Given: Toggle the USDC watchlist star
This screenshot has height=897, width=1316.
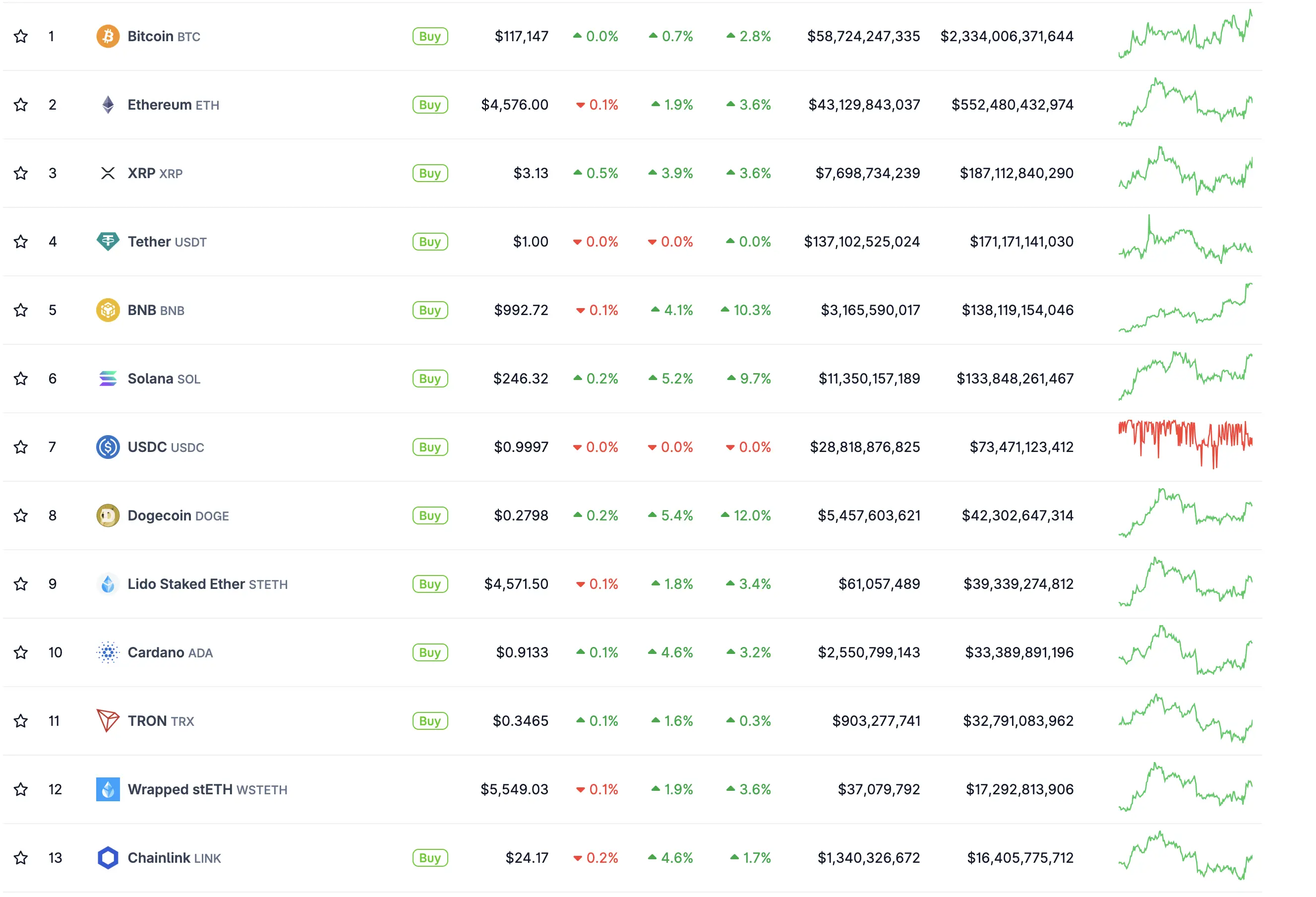Looking at the screenshot, I should coord(21,447).
